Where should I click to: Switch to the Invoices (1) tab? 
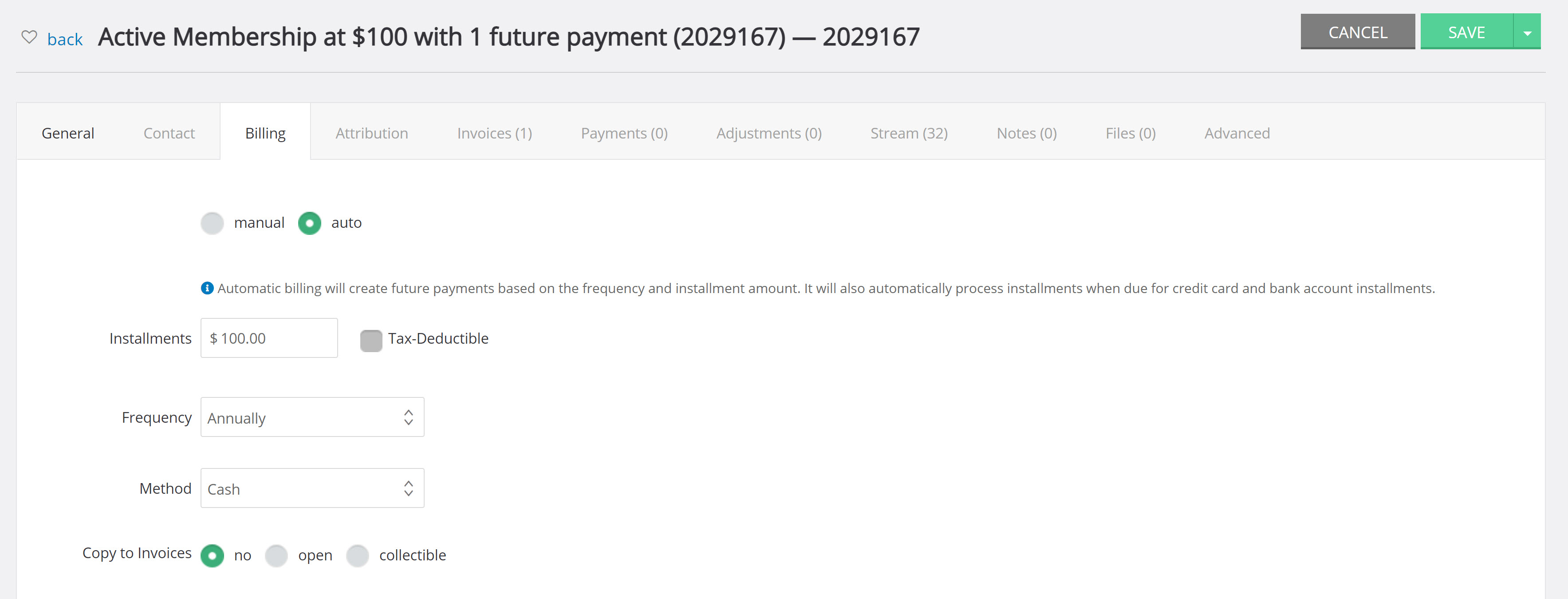coord(494,133)
